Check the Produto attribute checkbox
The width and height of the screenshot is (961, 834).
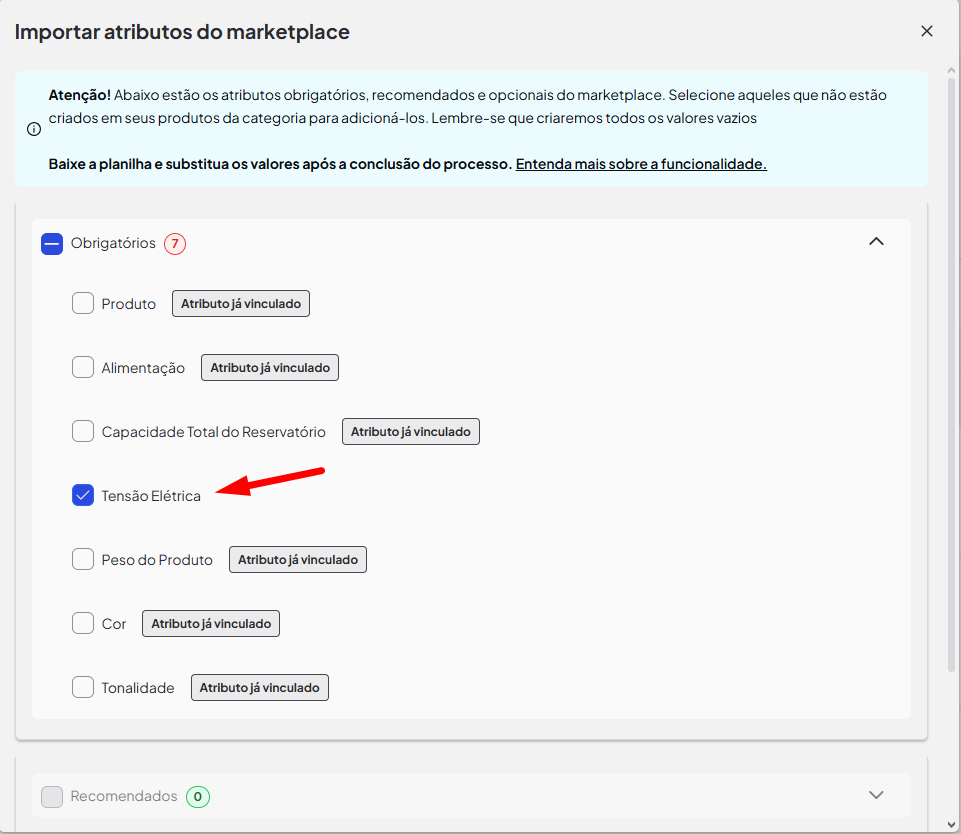83,303
